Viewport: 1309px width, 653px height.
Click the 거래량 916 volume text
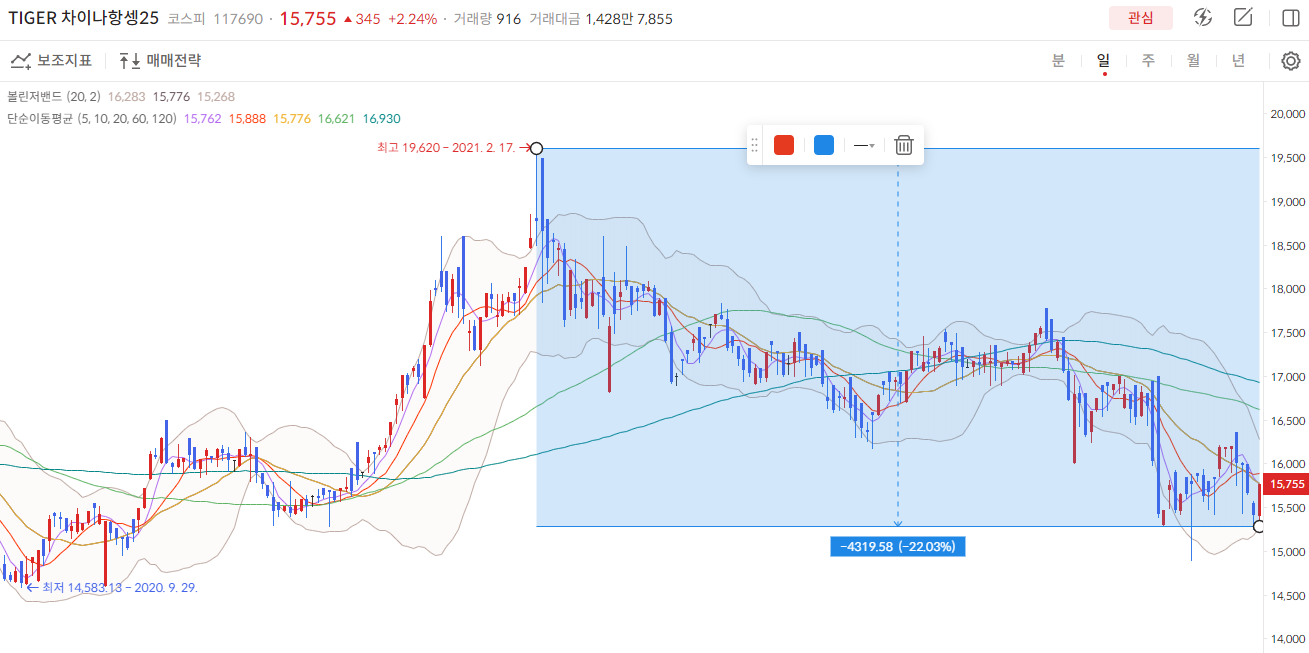tap(487, 19)
